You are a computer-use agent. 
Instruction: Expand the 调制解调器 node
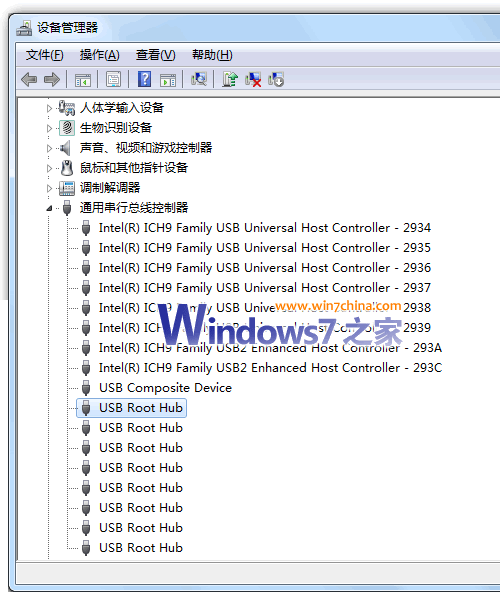point(49,188)
